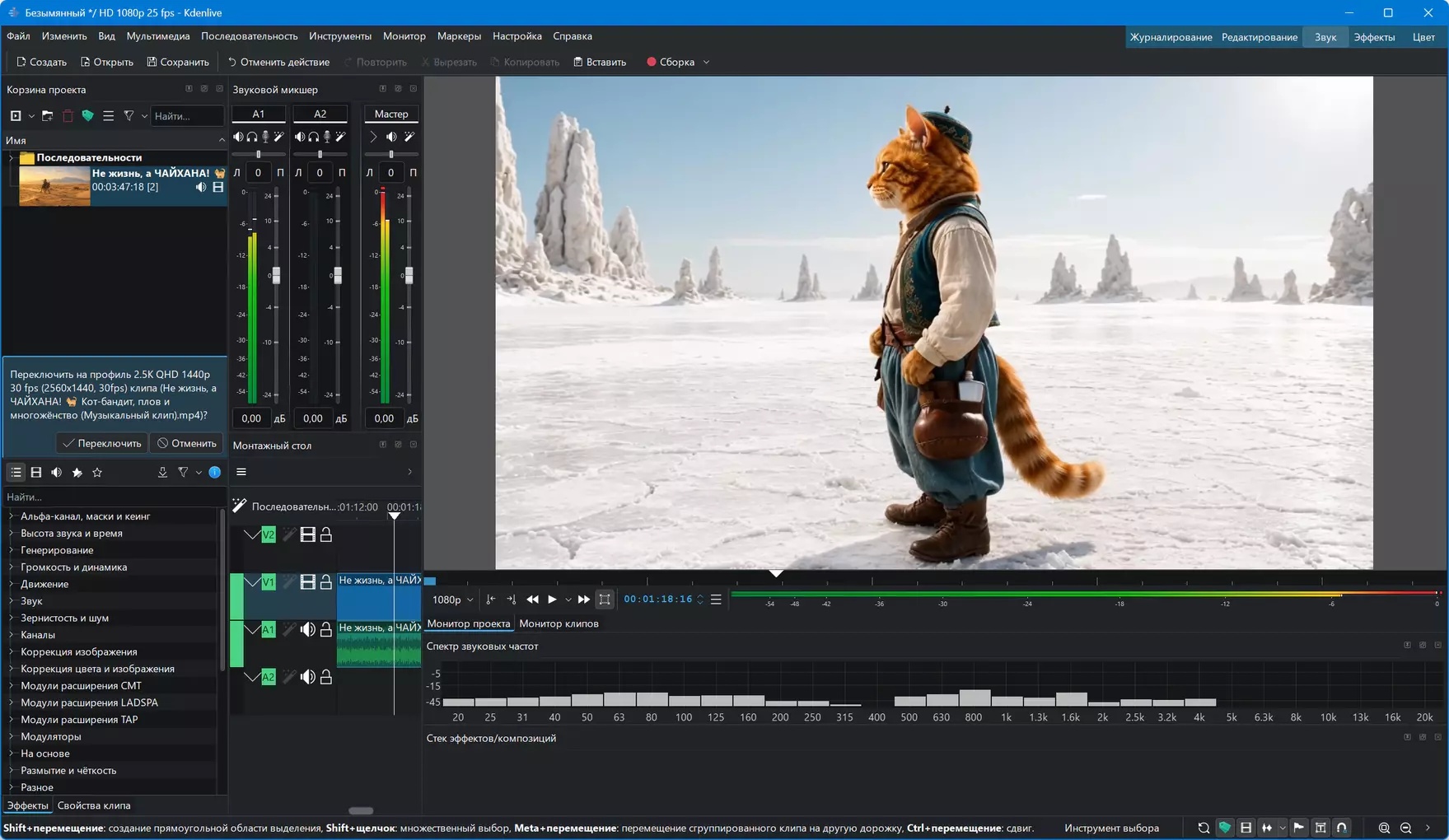Viewport: 1449px width, 840px height.
Task: Click the Отменить button in profile prompt
Action: coord(187,443)
